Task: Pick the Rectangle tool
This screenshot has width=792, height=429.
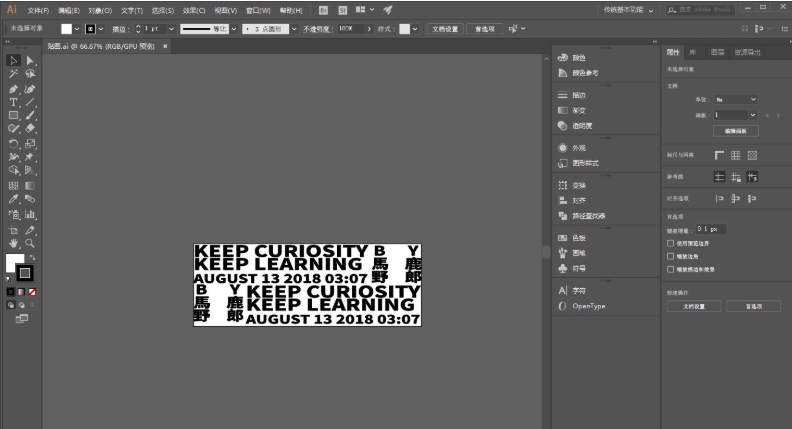Action: [13, 115]
